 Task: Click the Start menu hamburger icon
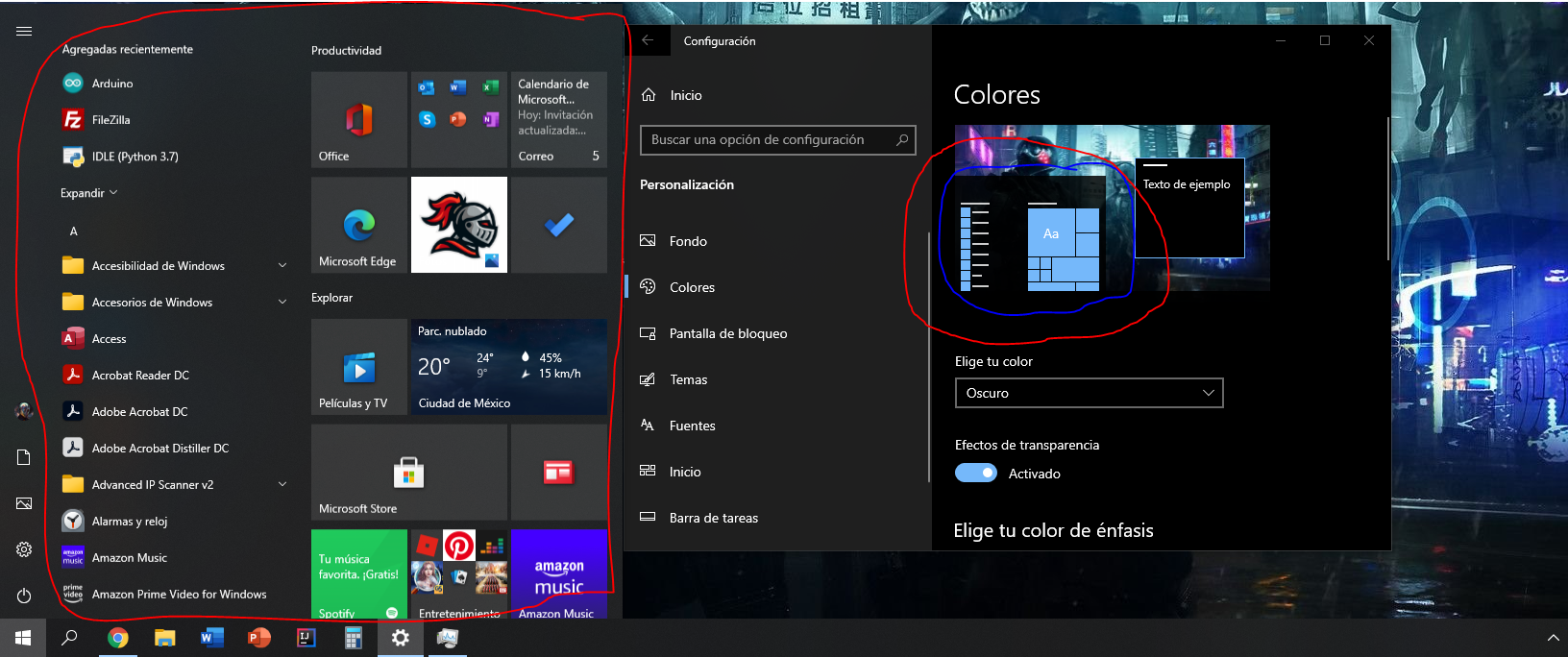(24, 32)
